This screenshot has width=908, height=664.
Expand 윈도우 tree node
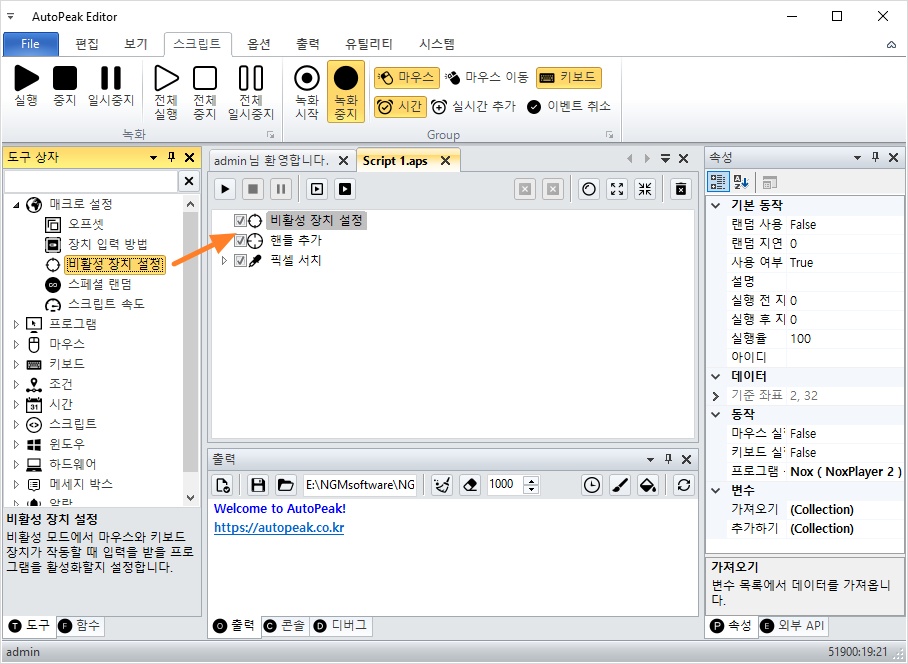16,445
